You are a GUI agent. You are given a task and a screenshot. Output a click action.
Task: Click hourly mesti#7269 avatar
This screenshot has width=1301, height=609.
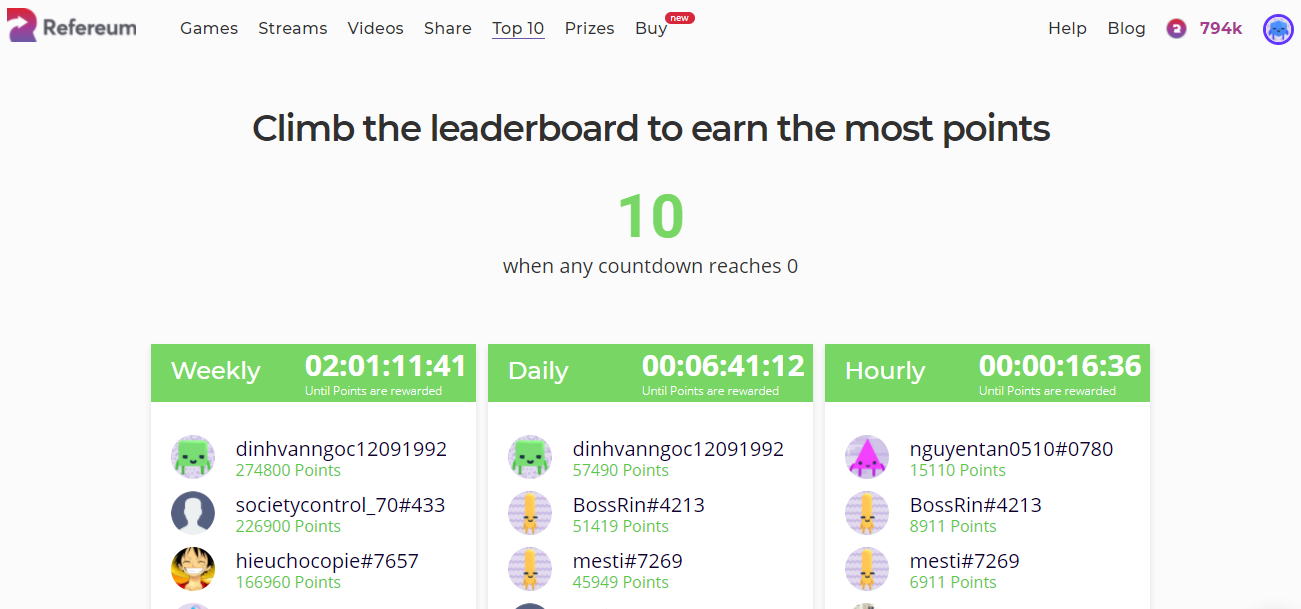click(x=867, y=569)
